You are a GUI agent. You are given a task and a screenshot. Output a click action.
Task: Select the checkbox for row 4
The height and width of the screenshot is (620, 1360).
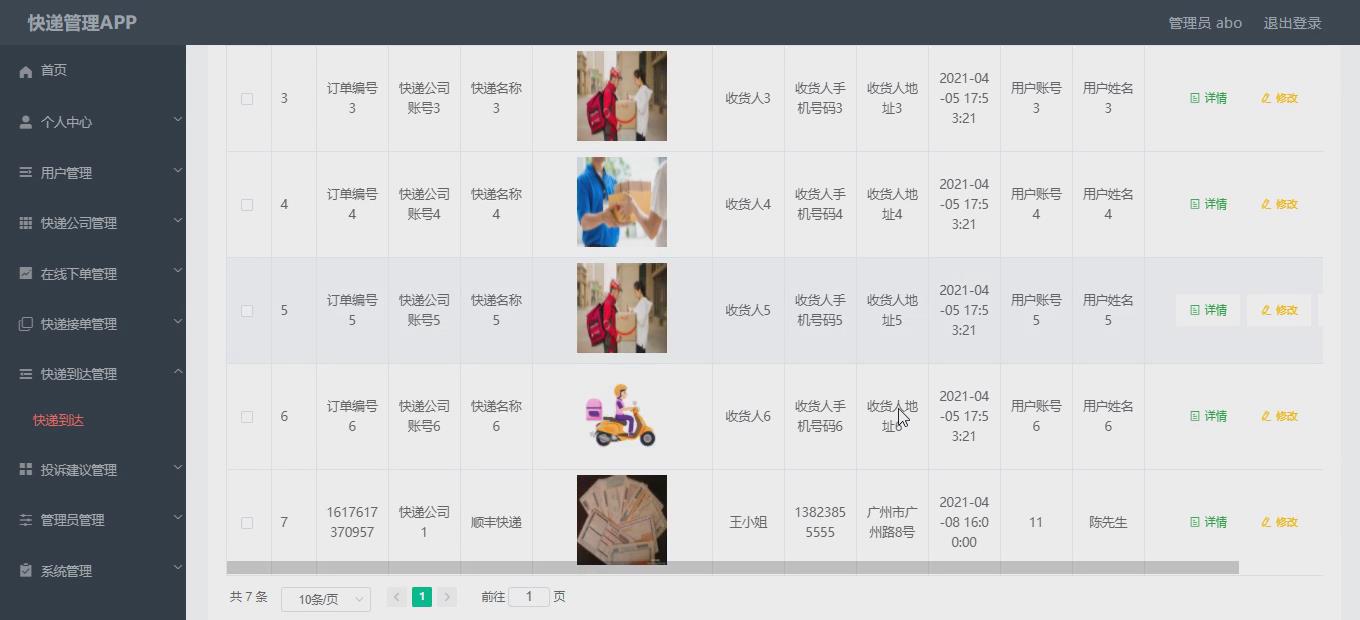[247, 205]
